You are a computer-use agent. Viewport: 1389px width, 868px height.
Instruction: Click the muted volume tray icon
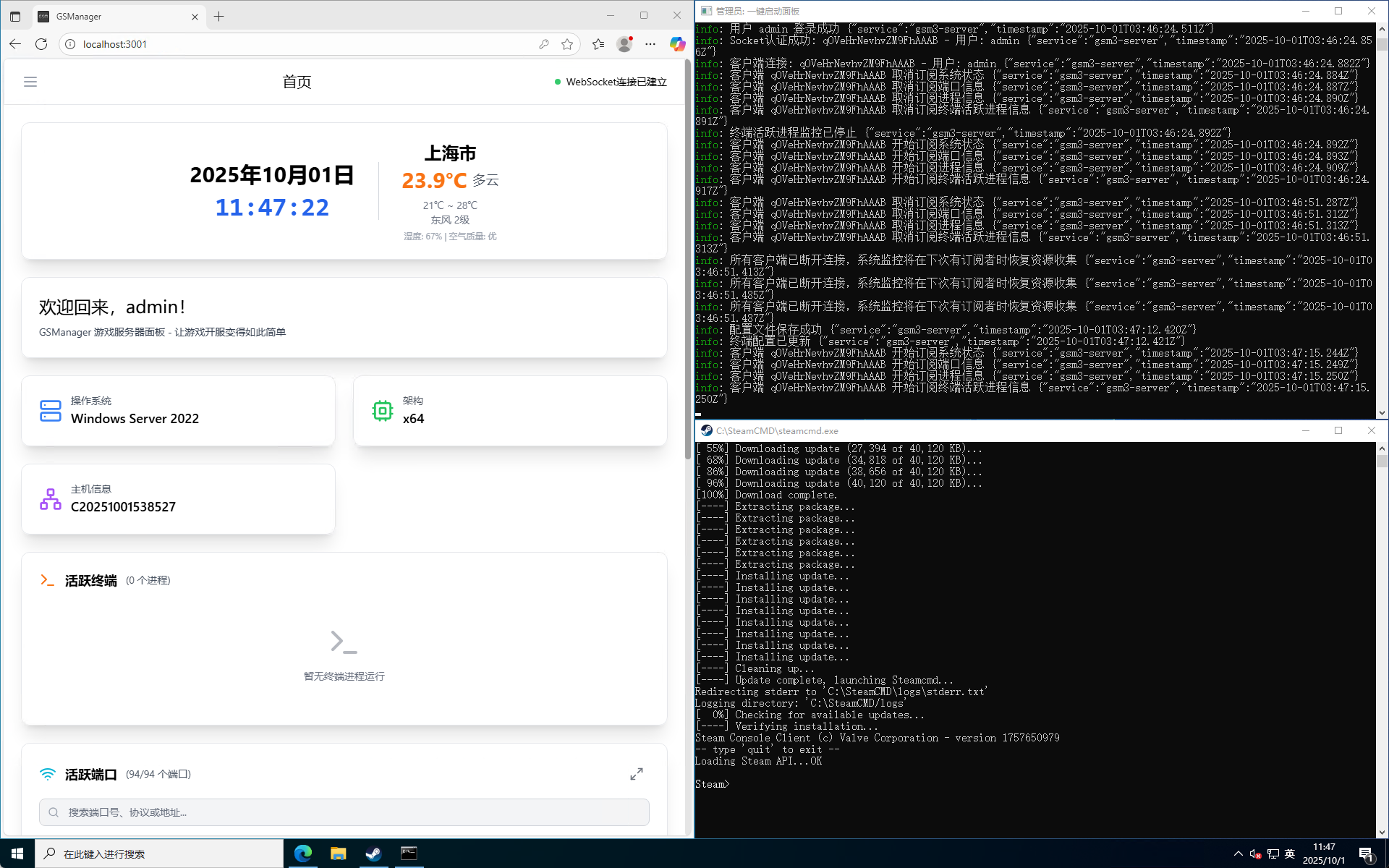point(1255,854)
